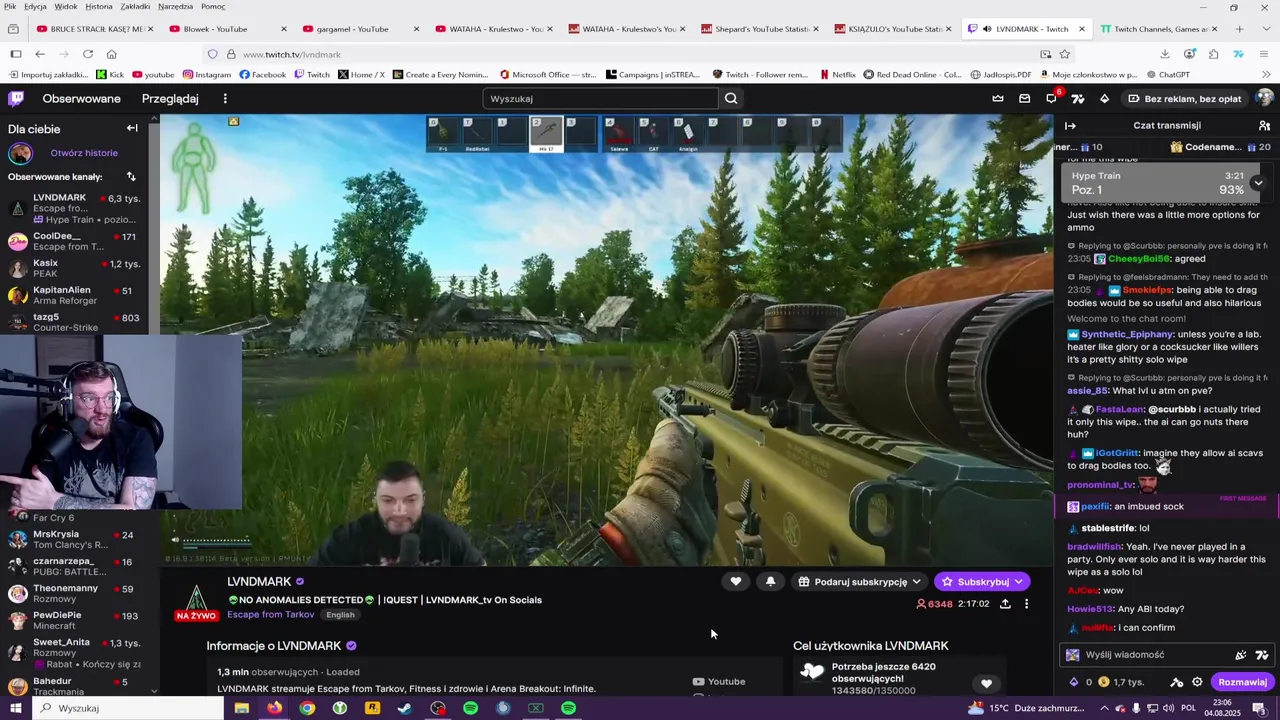Viewport: 1280px width, 720px height.
Task: Sort followed channels arrows icon
Action: [x=131, y=177]
